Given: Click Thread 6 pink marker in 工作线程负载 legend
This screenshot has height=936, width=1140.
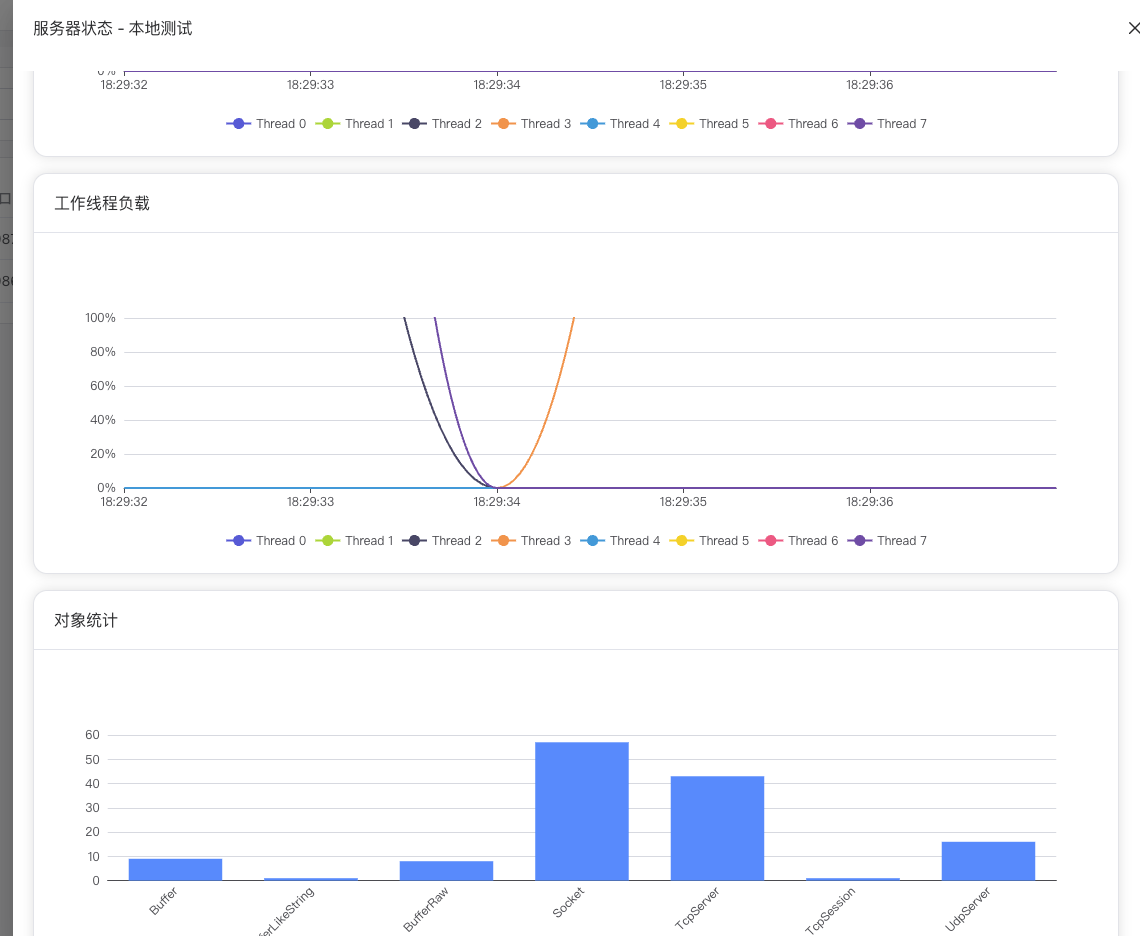Looking at the screenshot, I should click(771, 541).
